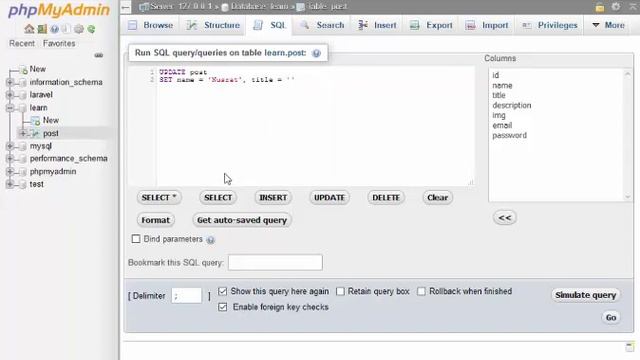Image resolution: width=640 pixels, height=360 pixels.
Task: Collapse the learn database node
Action: tap(10, 108)
